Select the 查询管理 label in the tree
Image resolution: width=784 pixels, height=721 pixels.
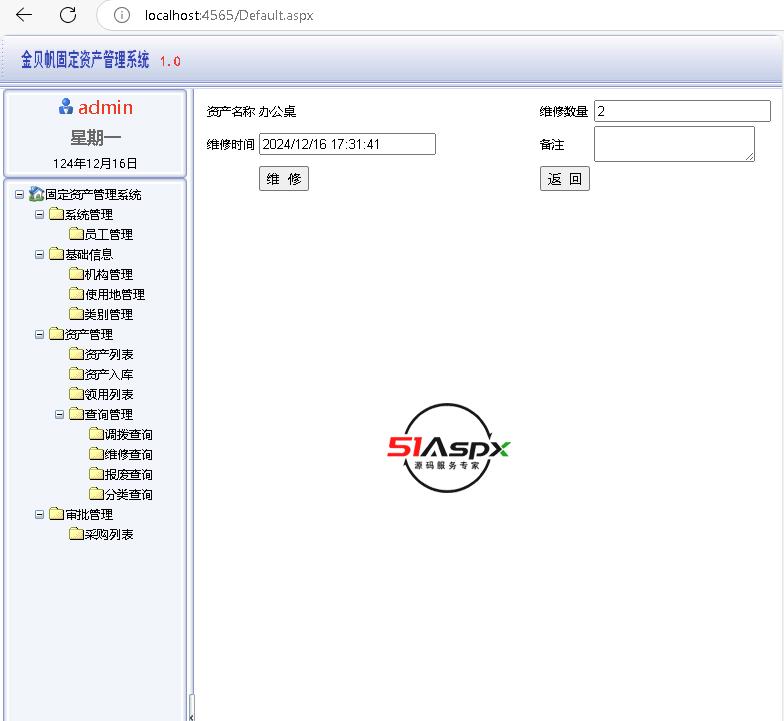108,414
